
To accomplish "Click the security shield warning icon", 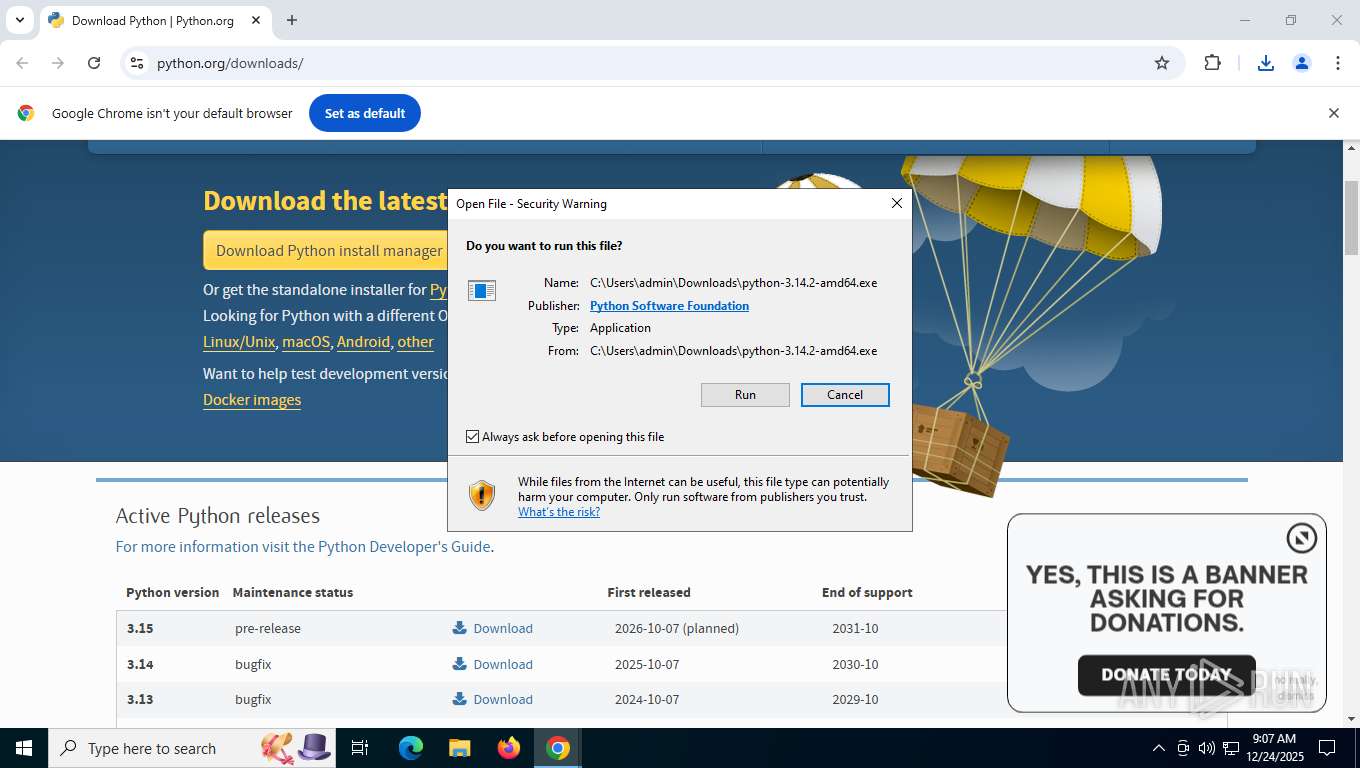I will tap(482, 495).
